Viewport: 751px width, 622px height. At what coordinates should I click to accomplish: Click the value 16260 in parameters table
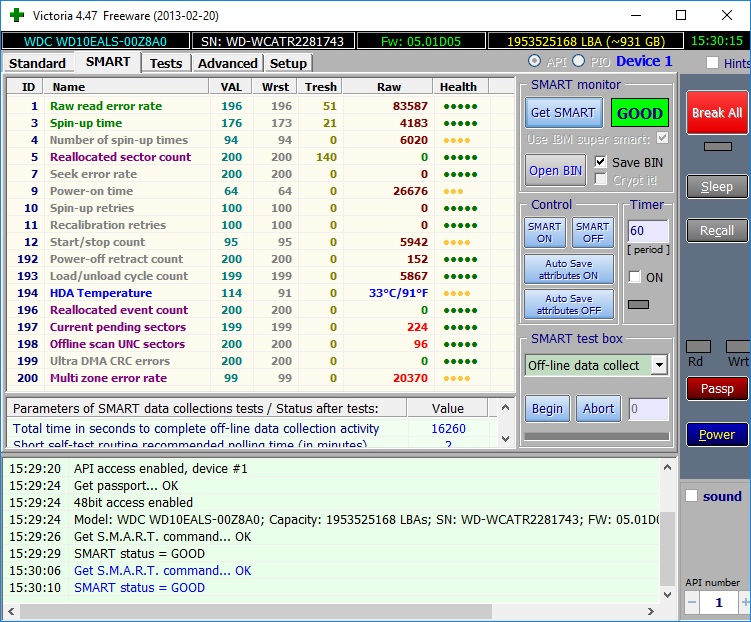coord(448,428)
